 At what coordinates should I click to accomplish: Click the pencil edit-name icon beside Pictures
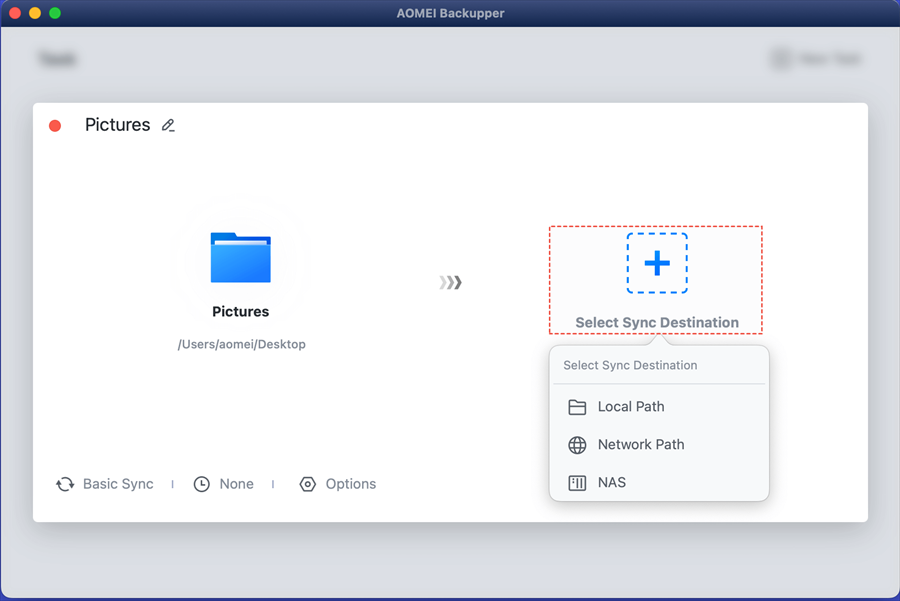168,125
